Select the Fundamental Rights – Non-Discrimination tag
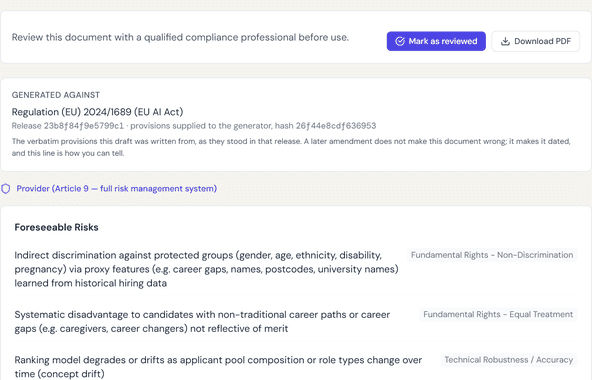Image resolution: width=592 pixels, height=380 pixels. click(x=492, y=255)
